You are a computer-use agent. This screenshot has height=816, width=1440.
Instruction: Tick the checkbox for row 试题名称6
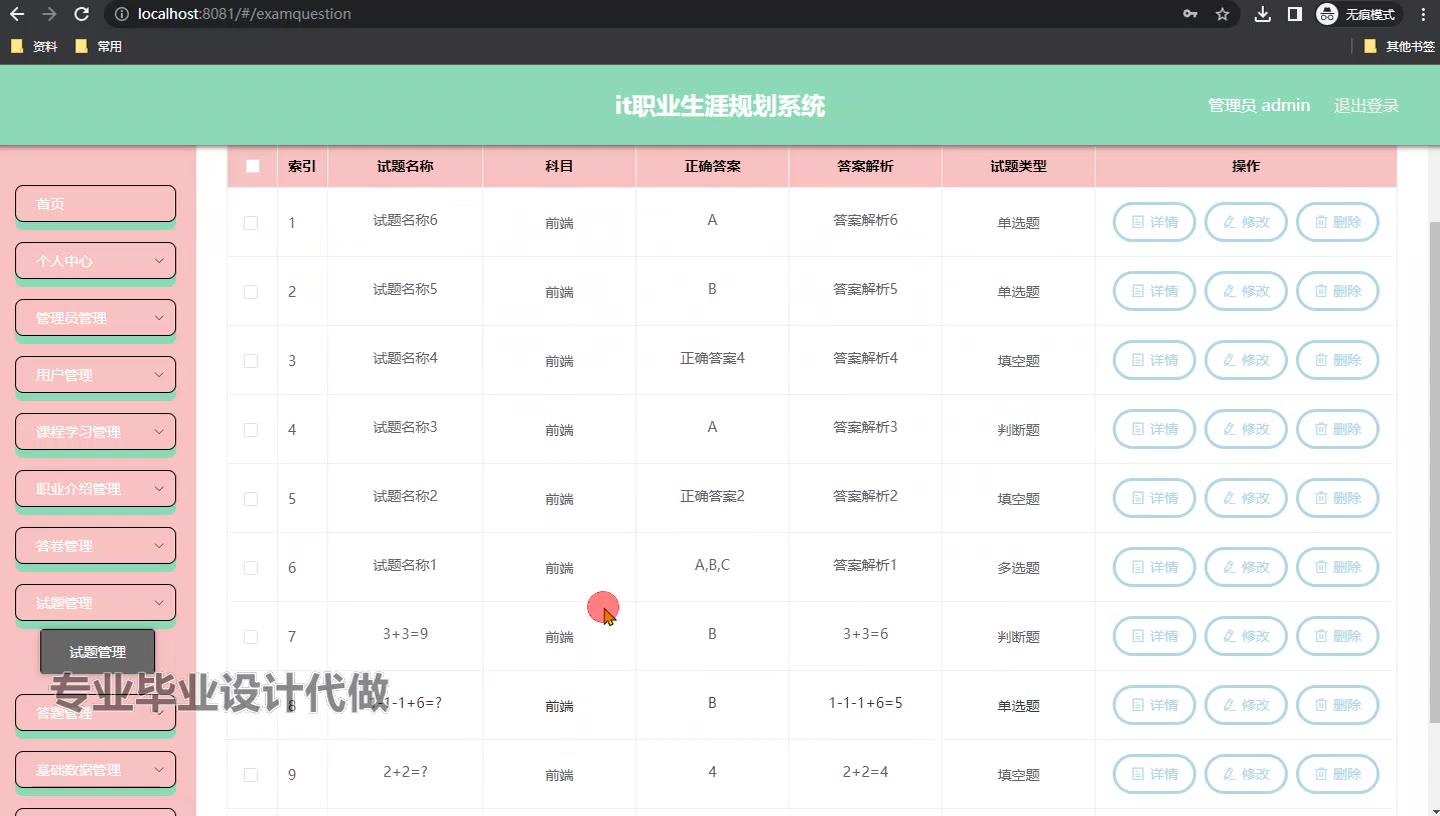tap(251, 223)
